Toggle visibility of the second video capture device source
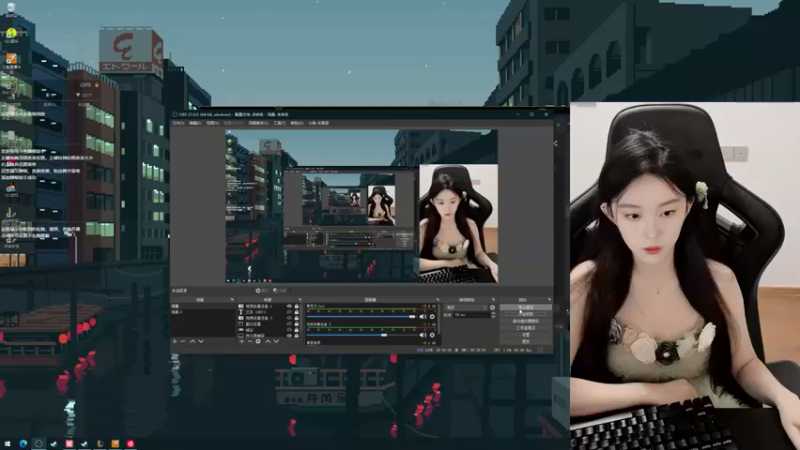This screenshot has height=450, width=800. coord(289,318)
